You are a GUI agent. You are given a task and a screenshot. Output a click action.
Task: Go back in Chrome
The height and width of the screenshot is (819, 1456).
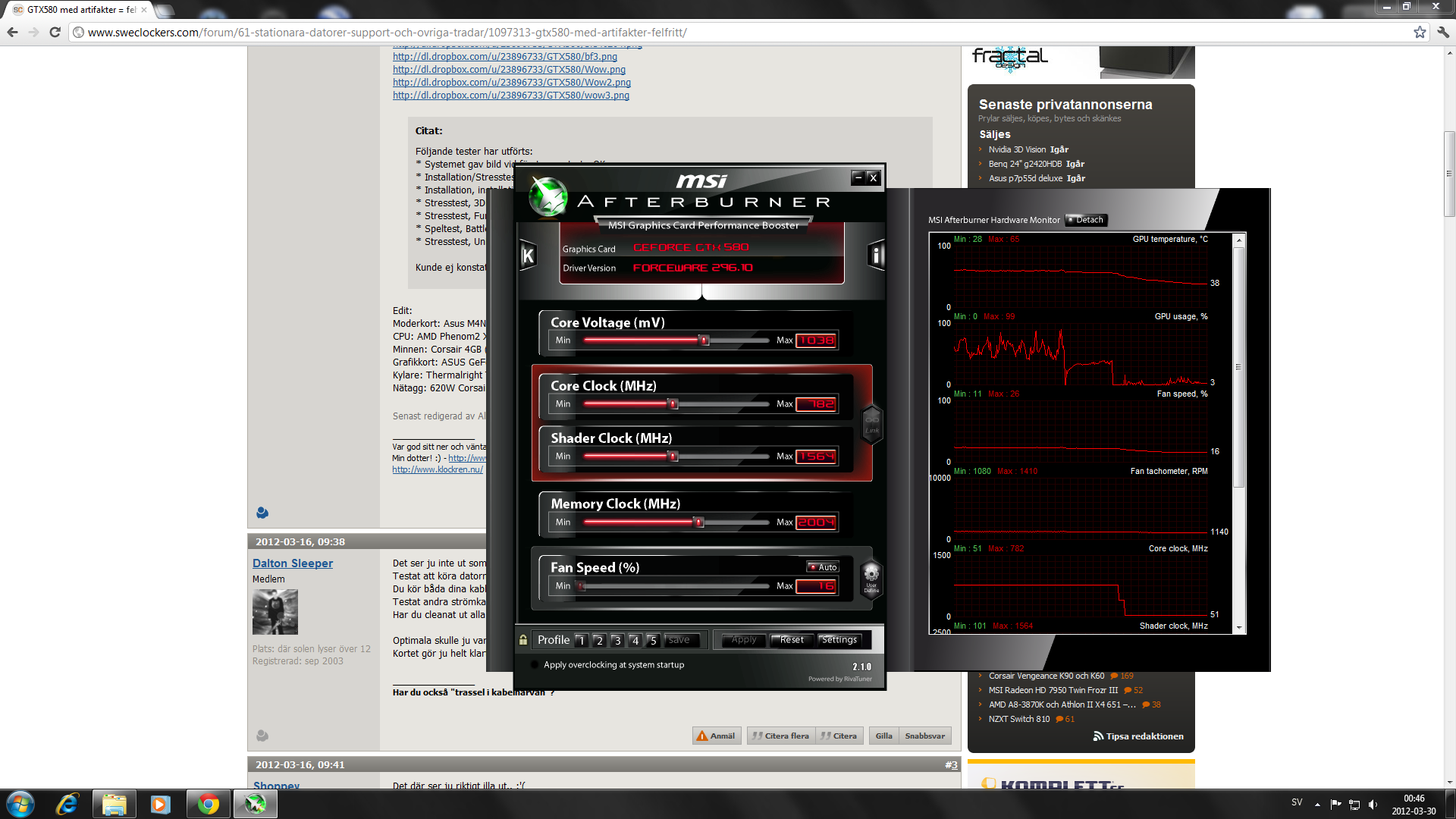pos(13,32)
